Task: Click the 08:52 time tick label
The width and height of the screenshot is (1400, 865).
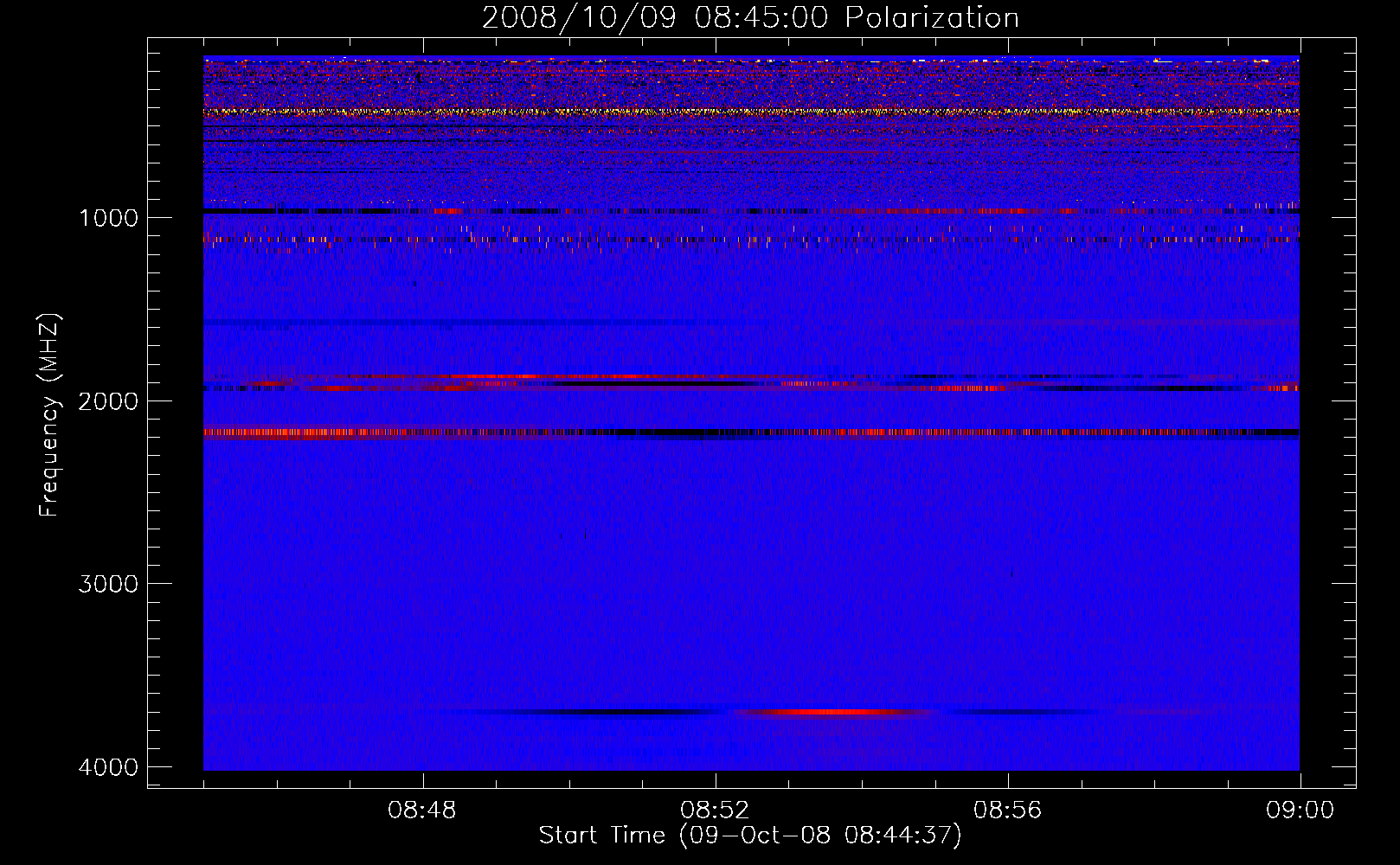Action: point(715,811)
